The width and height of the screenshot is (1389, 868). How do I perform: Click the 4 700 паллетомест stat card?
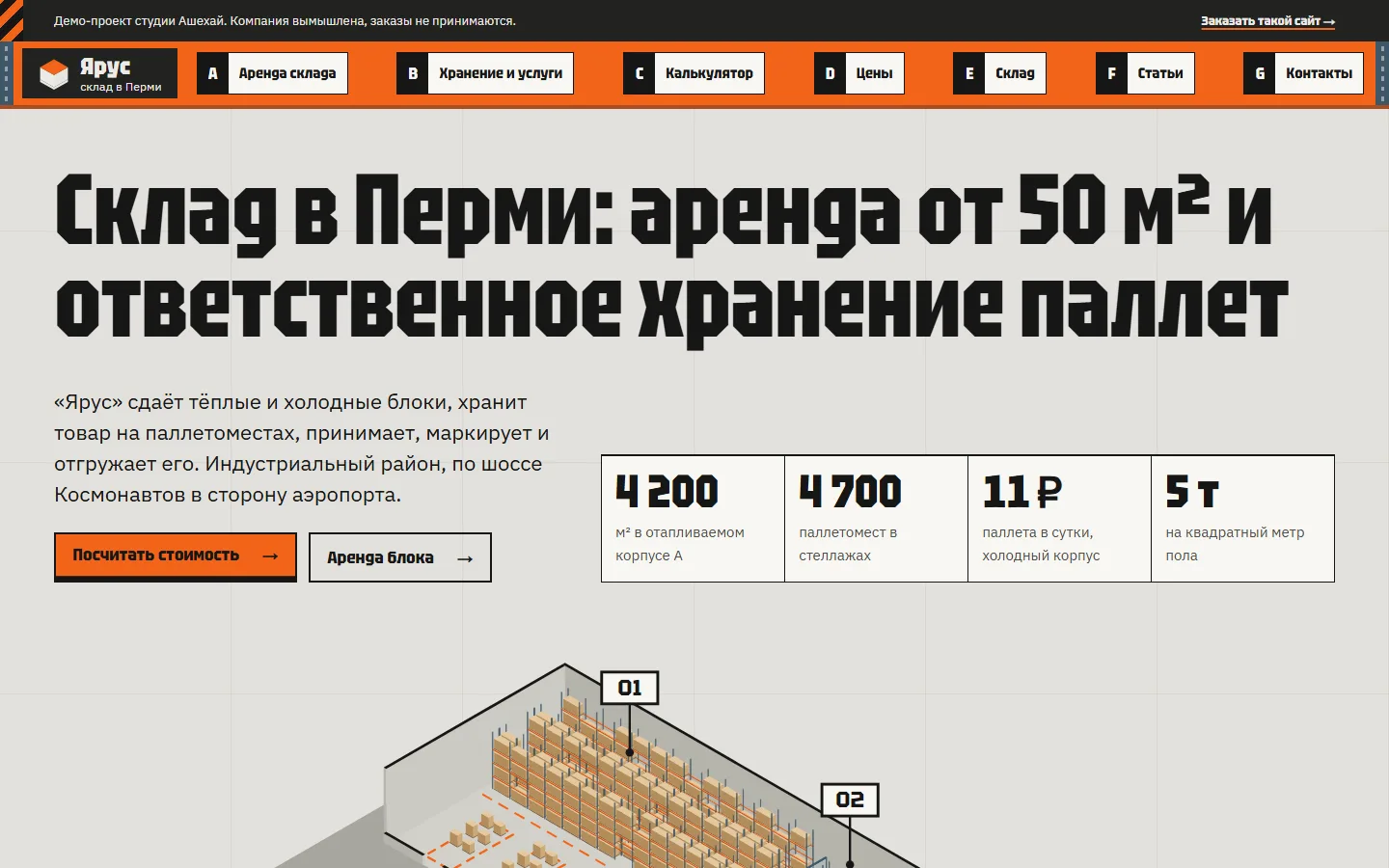876,519
